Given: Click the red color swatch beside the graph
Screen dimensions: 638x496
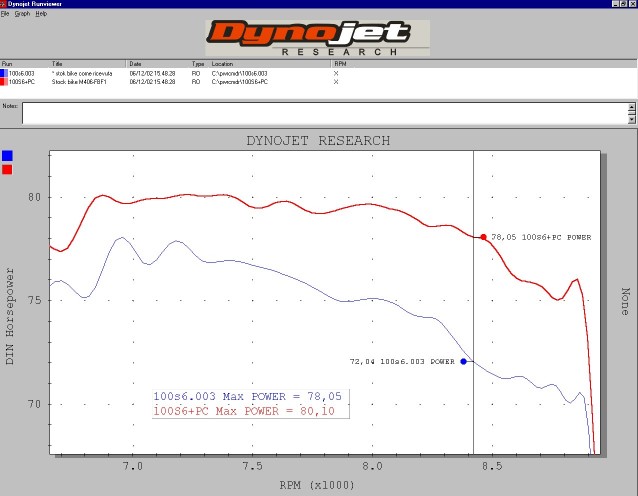Looking at the screenshot, I should click(x=8, y=170).
